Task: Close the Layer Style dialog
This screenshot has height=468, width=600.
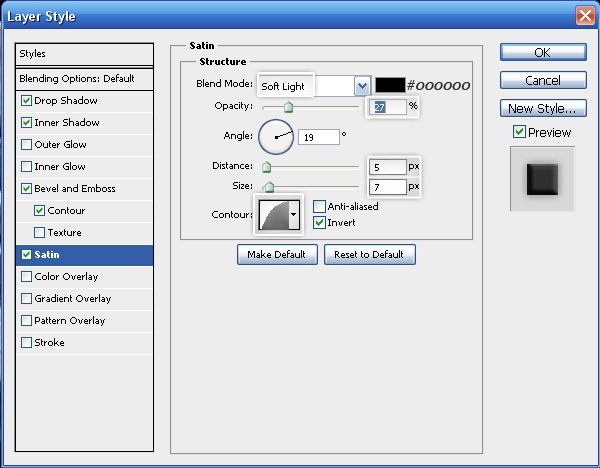Action: [x=585, y=16]
